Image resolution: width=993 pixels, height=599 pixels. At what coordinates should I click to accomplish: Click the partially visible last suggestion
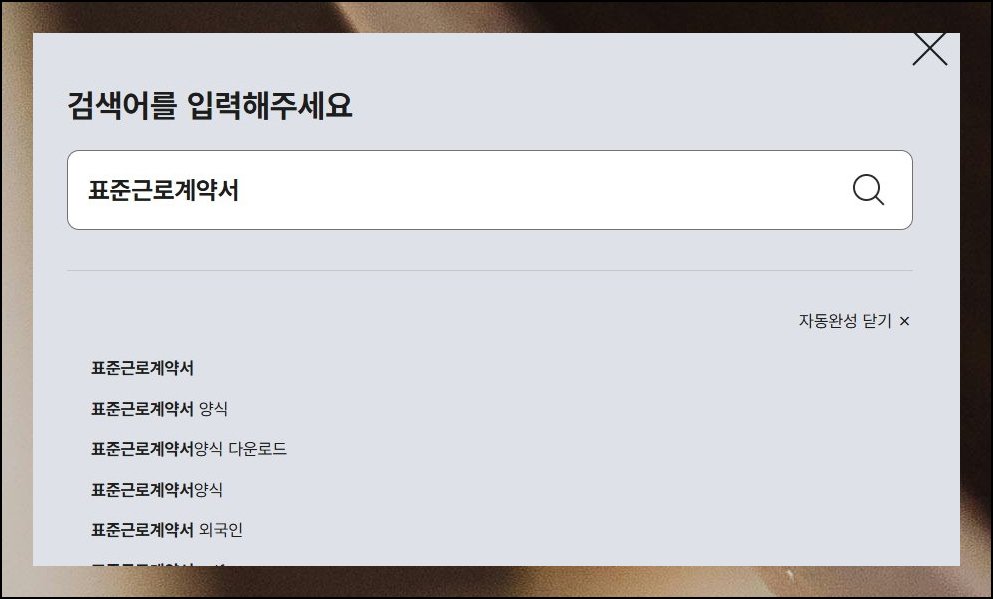[158, 563]
